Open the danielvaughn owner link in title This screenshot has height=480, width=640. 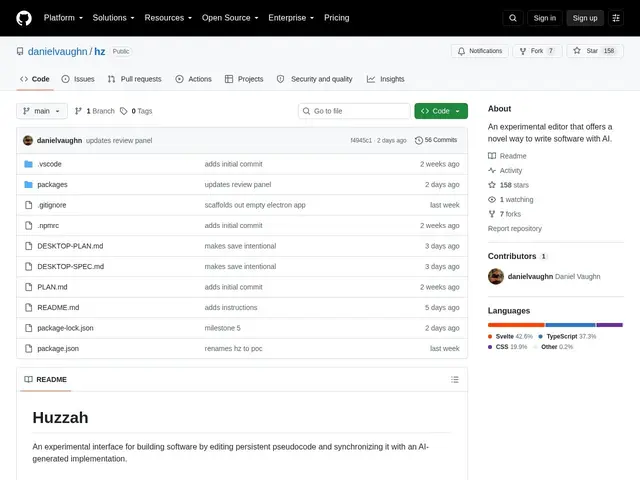tap(58, 51)
